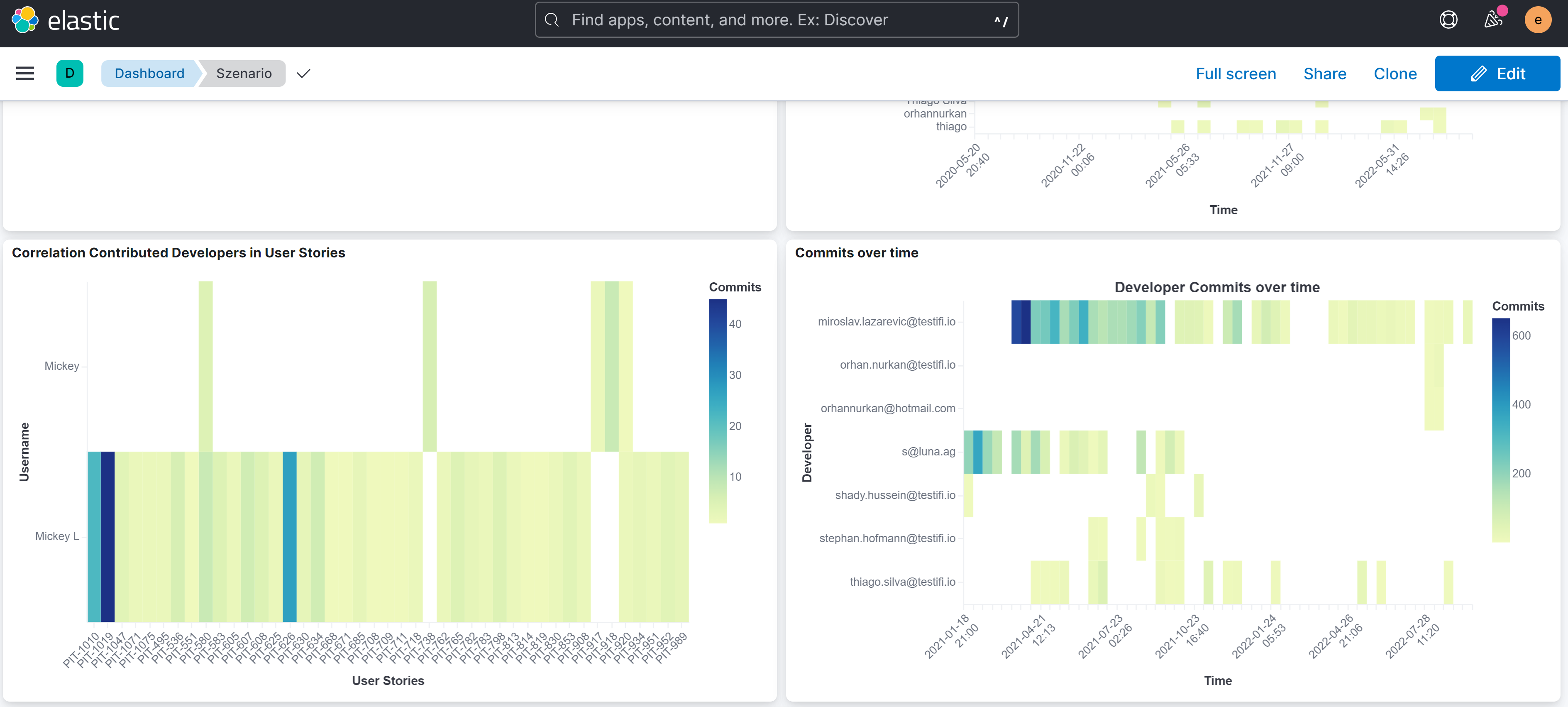Screen dimensions: 1568x707
Task: Click the pencil Edit button
Action: [1497, 73]
